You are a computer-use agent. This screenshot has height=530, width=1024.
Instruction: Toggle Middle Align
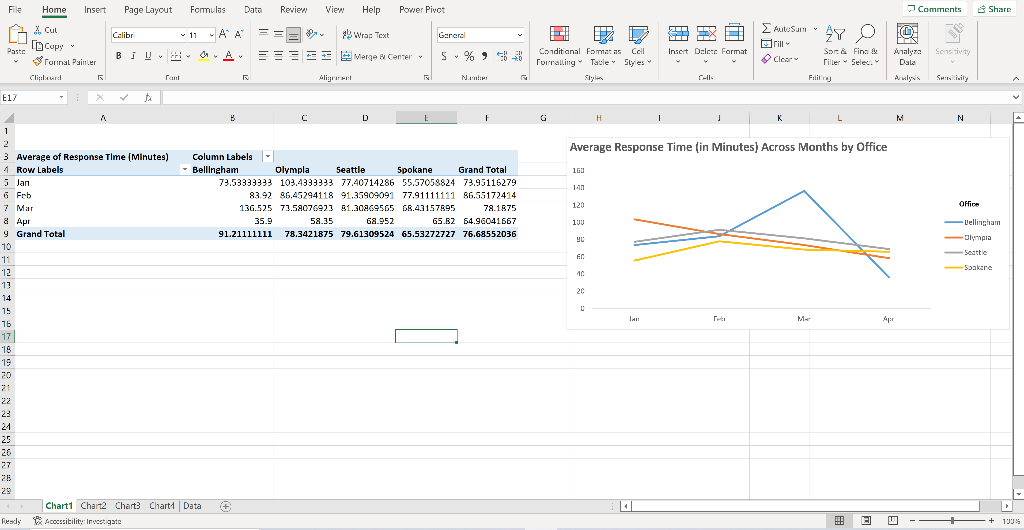(x=279, y=33)
